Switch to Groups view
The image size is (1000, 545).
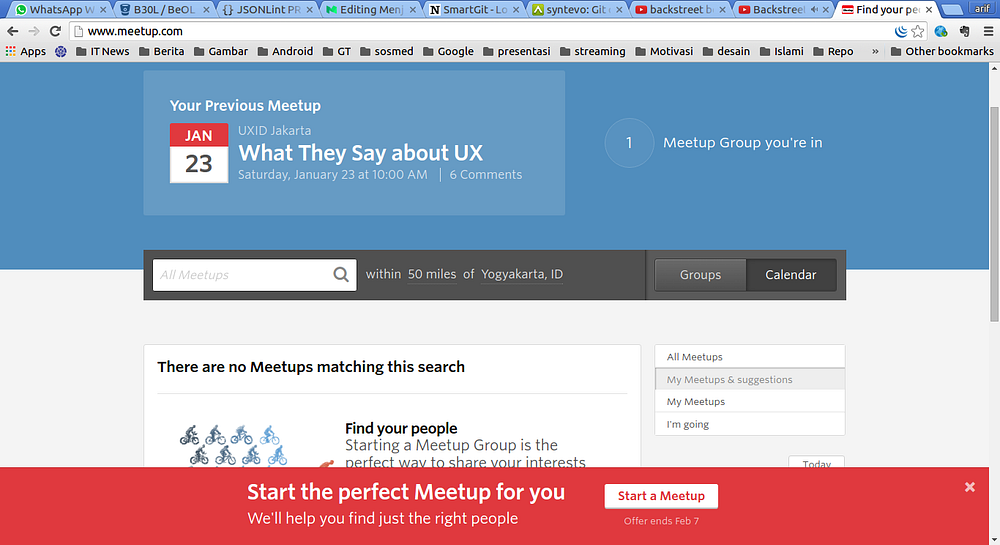point(700,275)
